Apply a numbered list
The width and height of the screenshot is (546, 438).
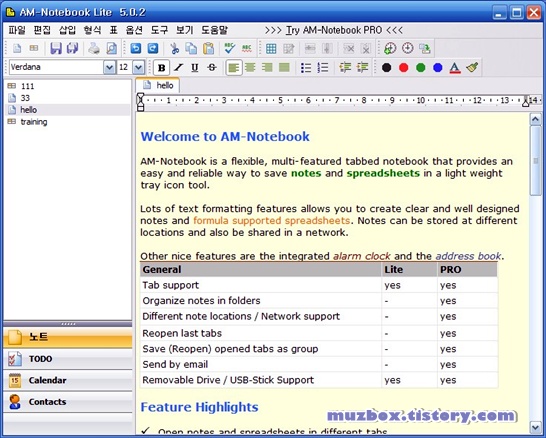[323, 68]
